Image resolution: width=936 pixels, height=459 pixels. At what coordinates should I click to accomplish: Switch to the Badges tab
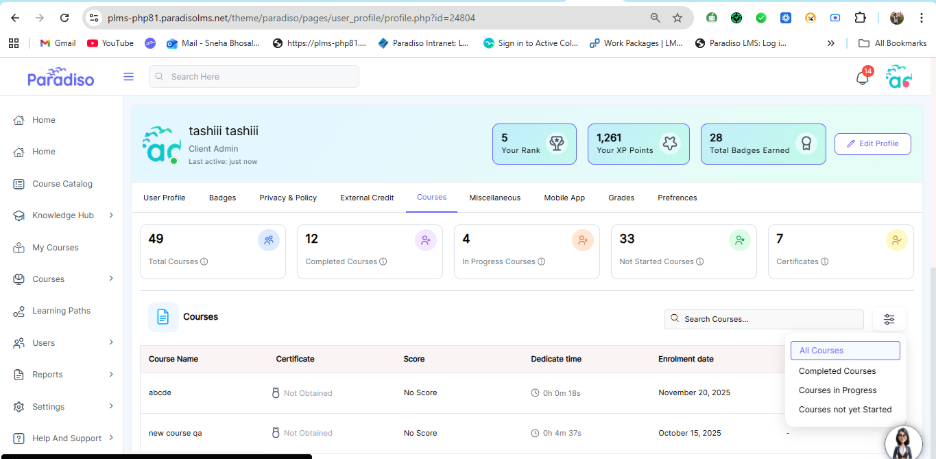tap(222, 198)
